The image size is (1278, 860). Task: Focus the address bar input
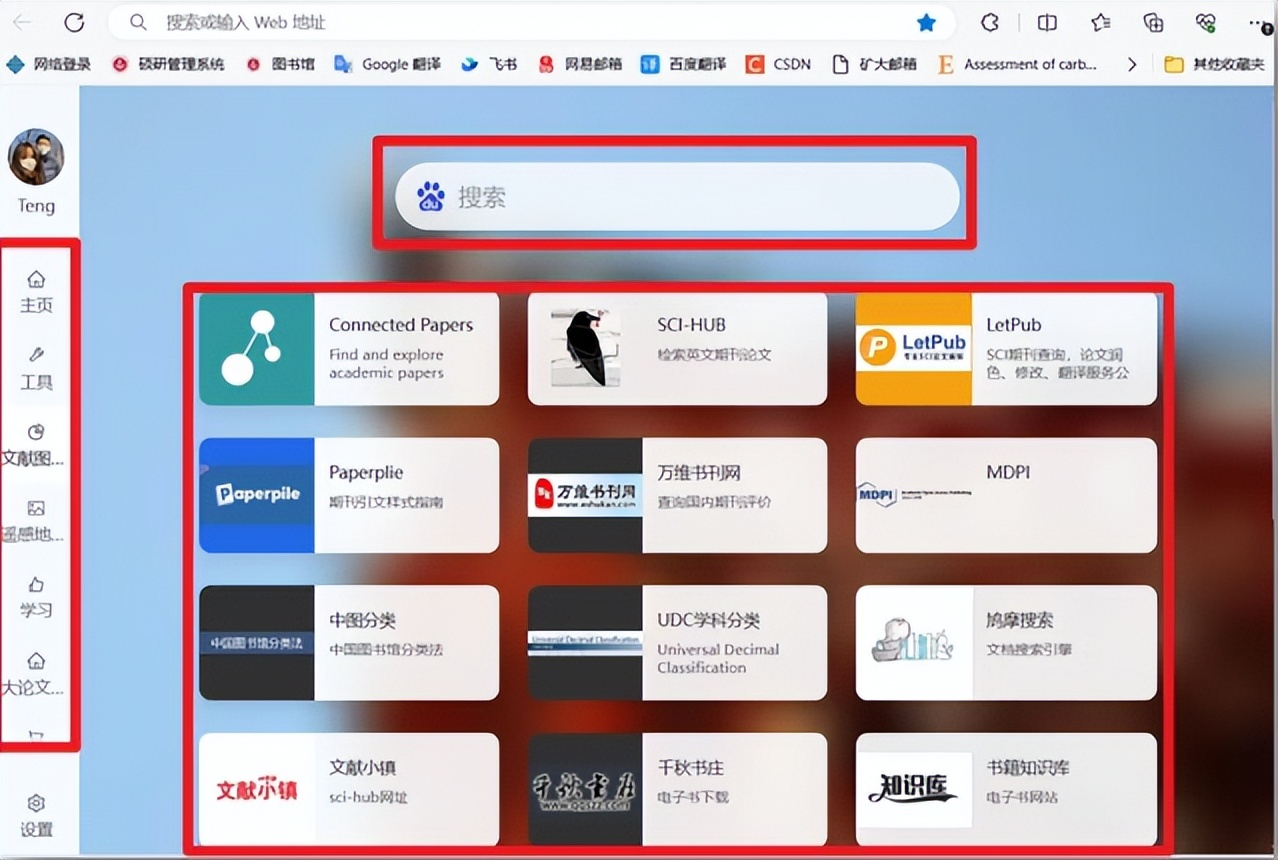[x=530, y=22]
